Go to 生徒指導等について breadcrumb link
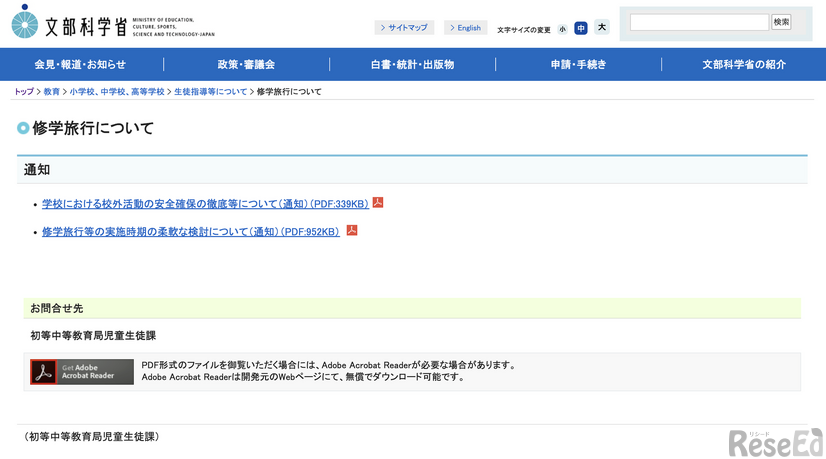This screenshot has height=459, width=826. pos(210,92)
